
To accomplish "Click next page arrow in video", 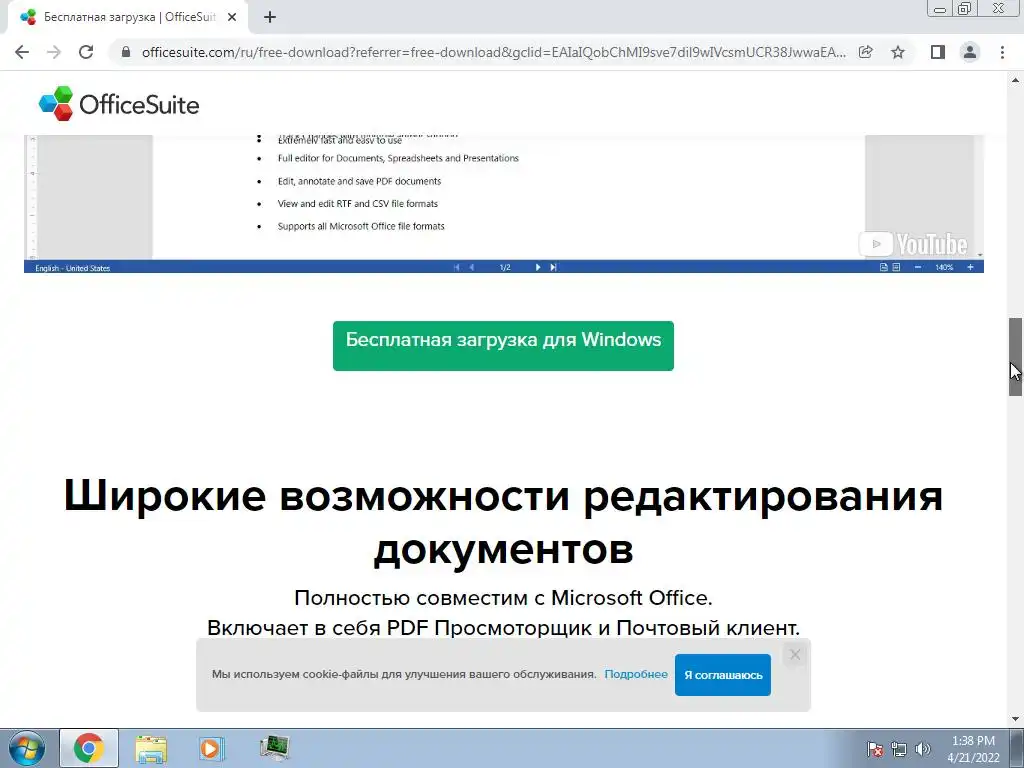I will coord(537,267).
